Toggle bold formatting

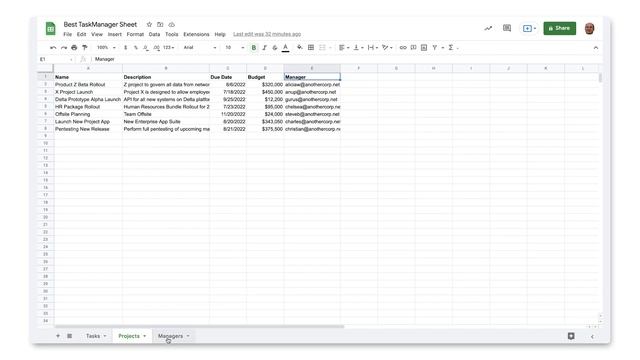[x=253, y=48]
